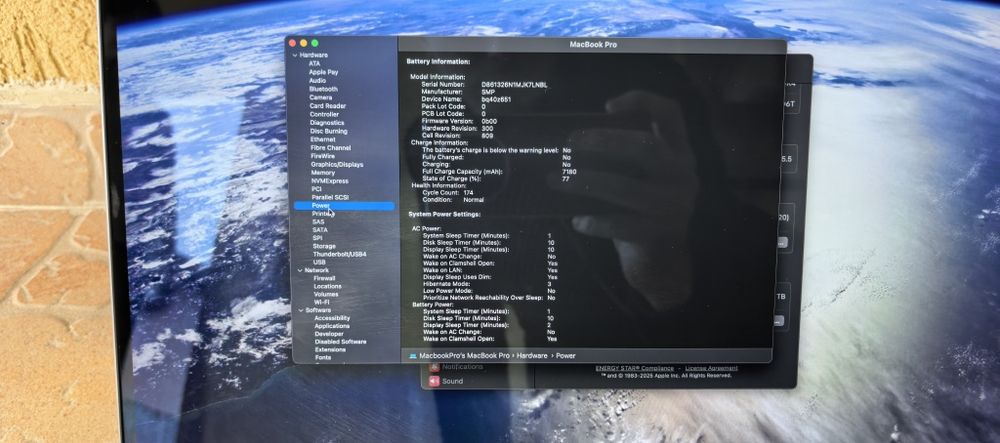Click the Sound label in System Settings
Viewport: 1000px width, 443px height.
[453, 381]
